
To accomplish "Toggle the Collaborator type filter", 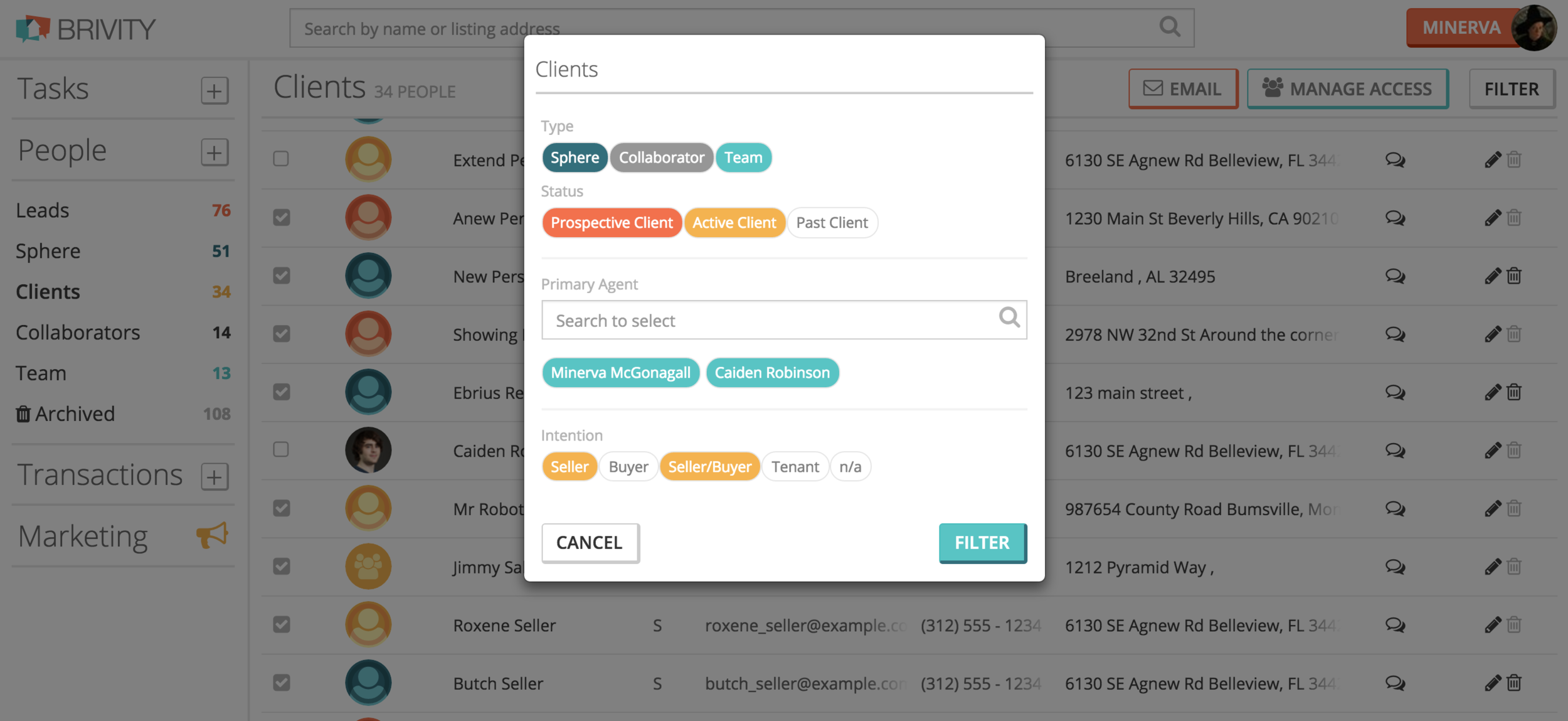I will click(x=661, y=158).
